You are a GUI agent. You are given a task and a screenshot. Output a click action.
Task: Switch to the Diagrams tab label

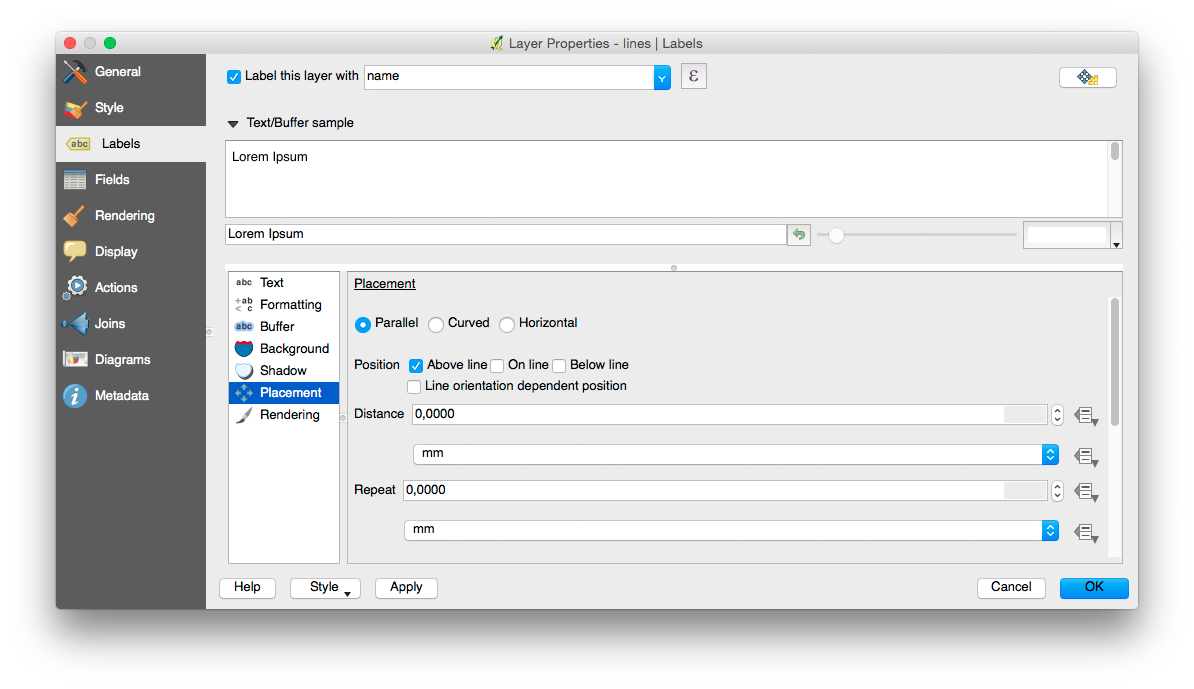[123, 360]
